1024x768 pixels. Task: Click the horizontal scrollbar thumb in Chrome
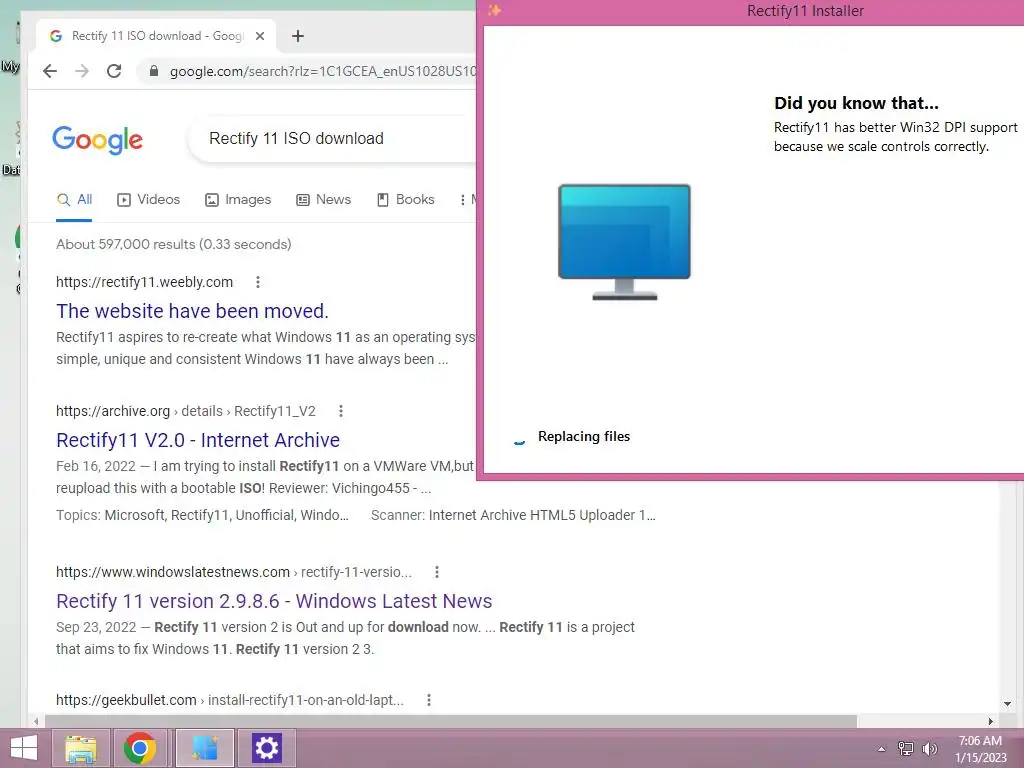(451, 721)
